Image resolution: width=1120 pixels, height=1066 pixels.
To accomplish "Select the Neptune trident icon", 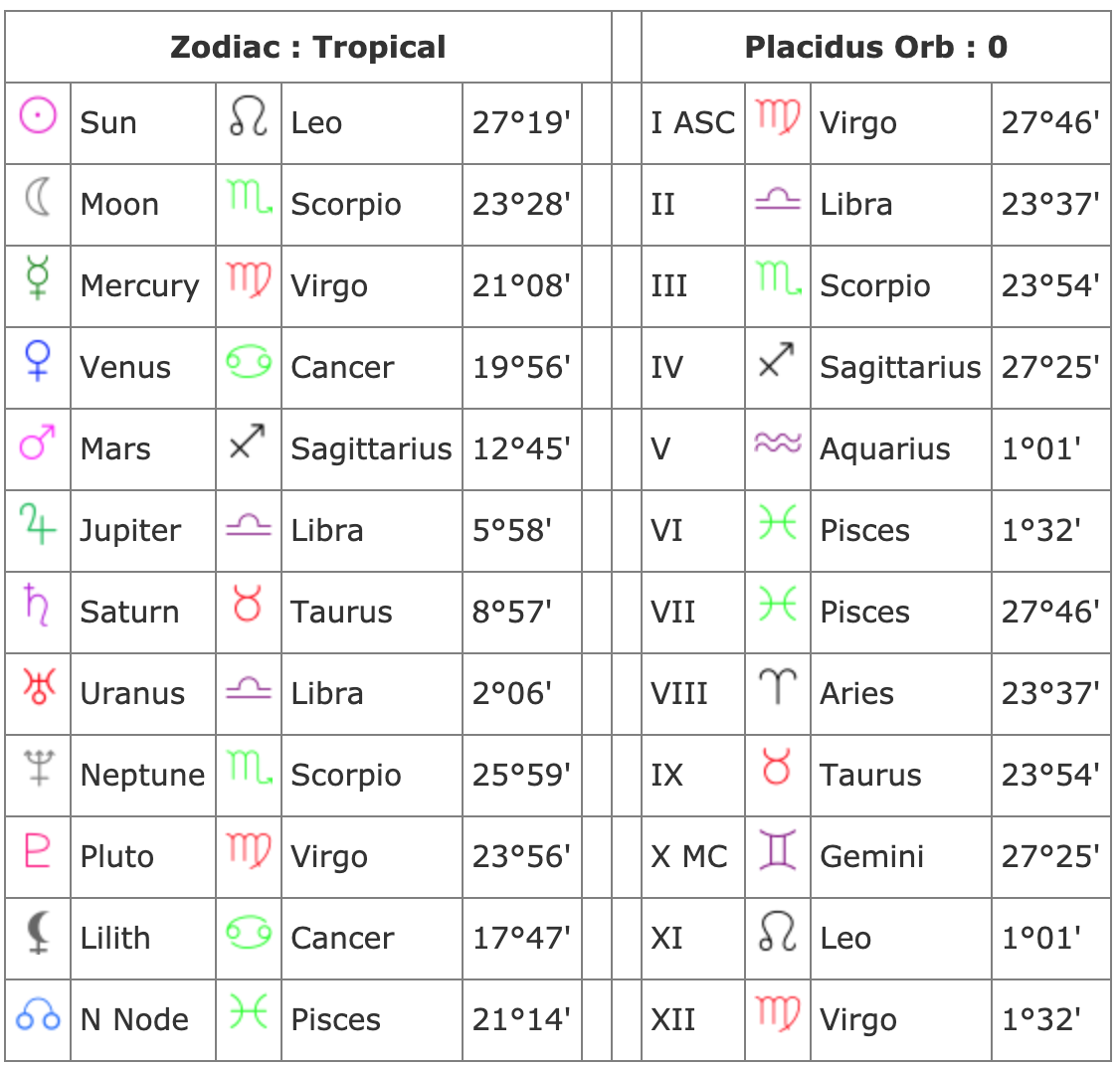I will [x=39, y=768].
